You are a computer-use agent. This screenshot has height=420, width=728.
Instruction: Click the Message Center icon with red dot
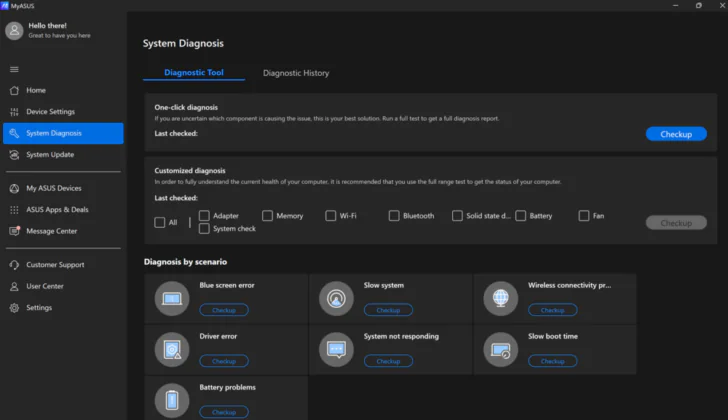[x=14, y=231]
